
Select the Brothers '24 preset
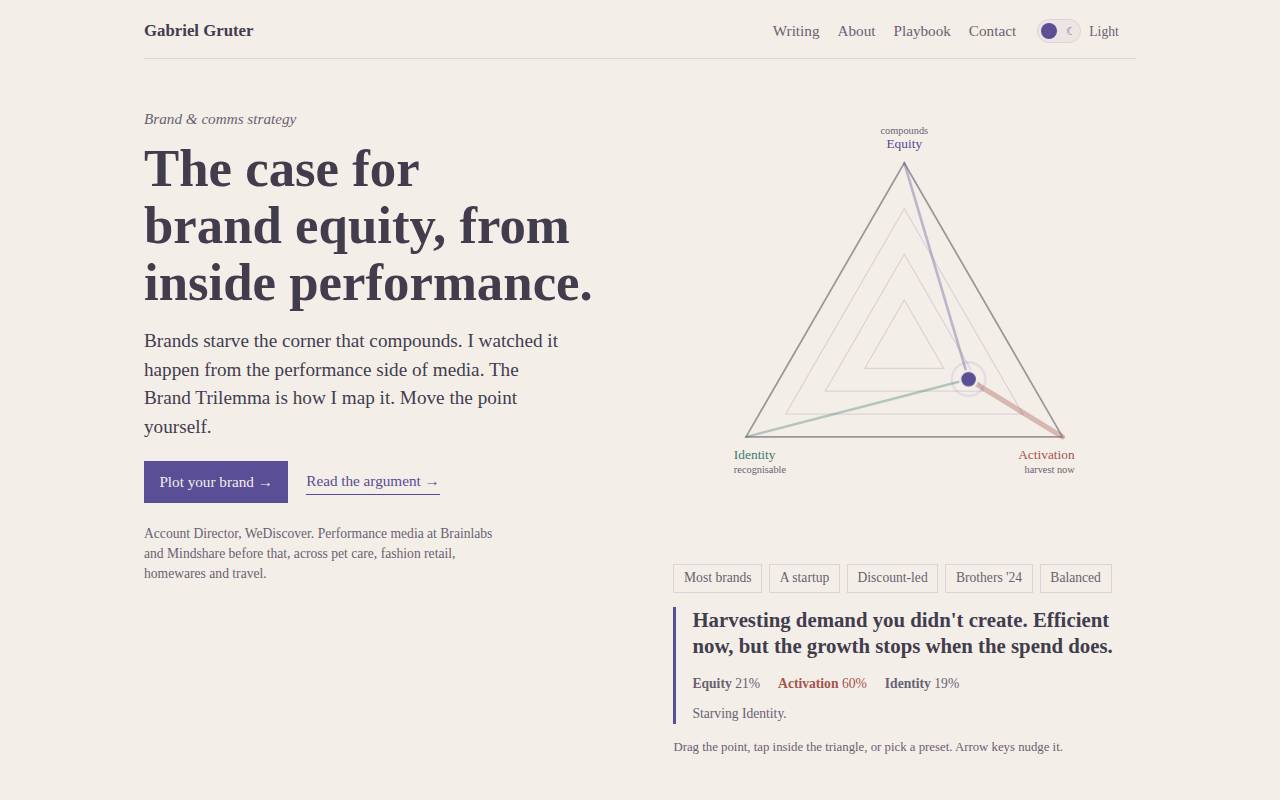989,578
